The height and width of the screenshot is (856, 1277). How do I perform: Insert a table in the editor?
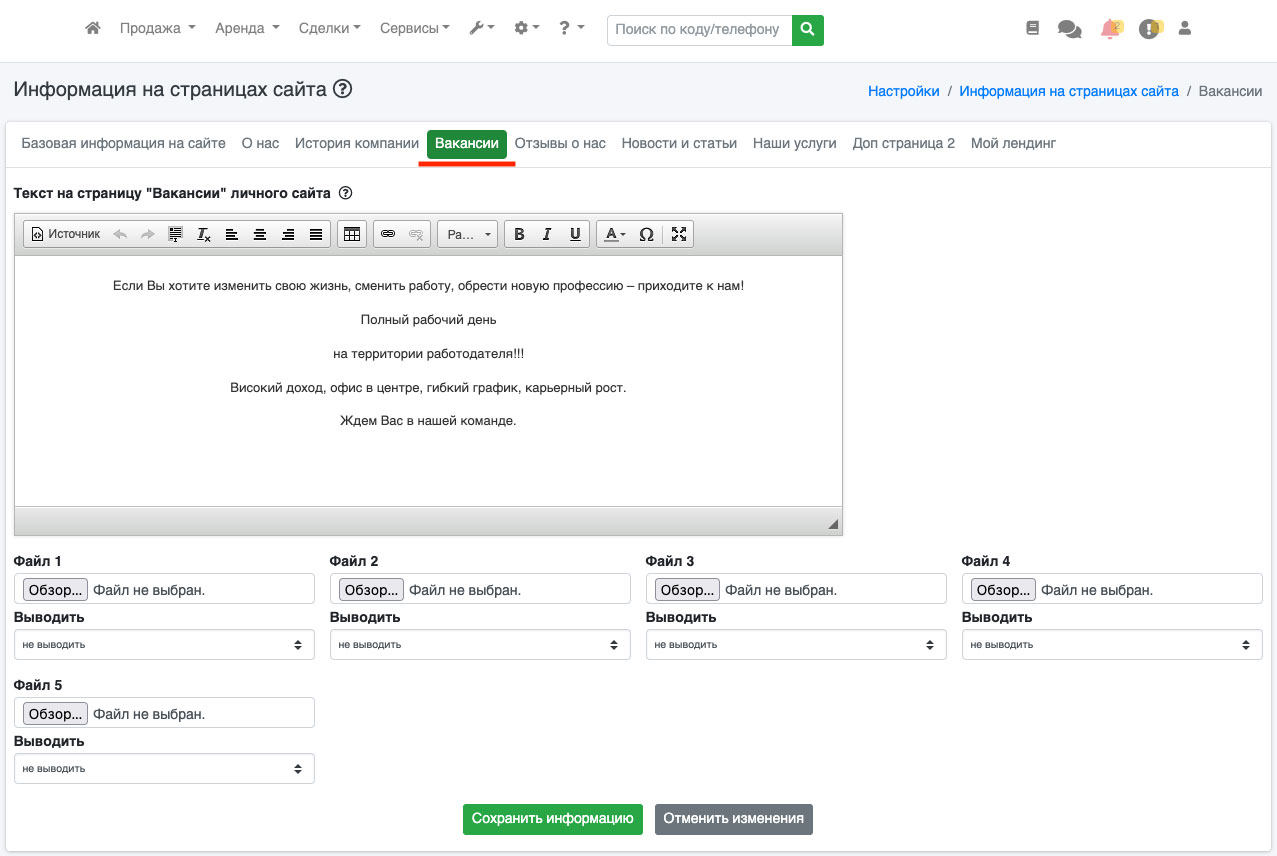351,234
